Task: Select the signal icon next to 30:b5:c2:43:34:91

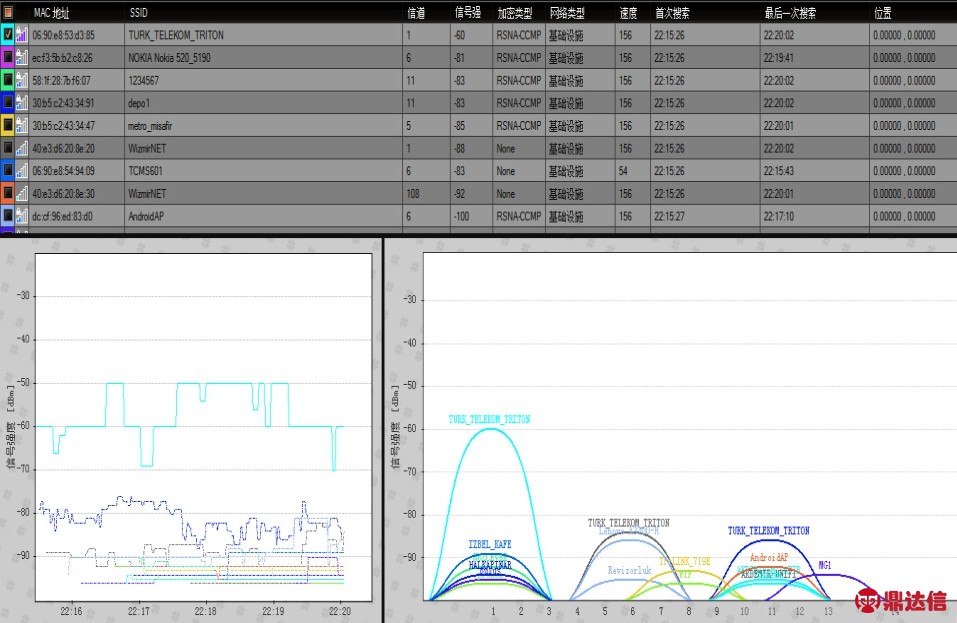Action: click(x=22, y=103)
